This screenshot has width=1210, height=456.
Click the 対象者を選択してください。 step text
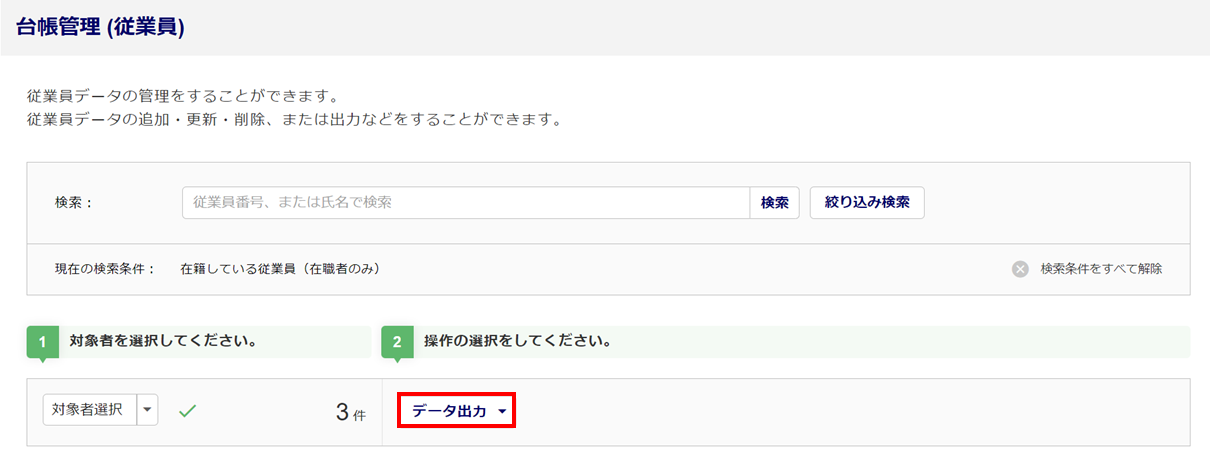(x=164, y=341)
